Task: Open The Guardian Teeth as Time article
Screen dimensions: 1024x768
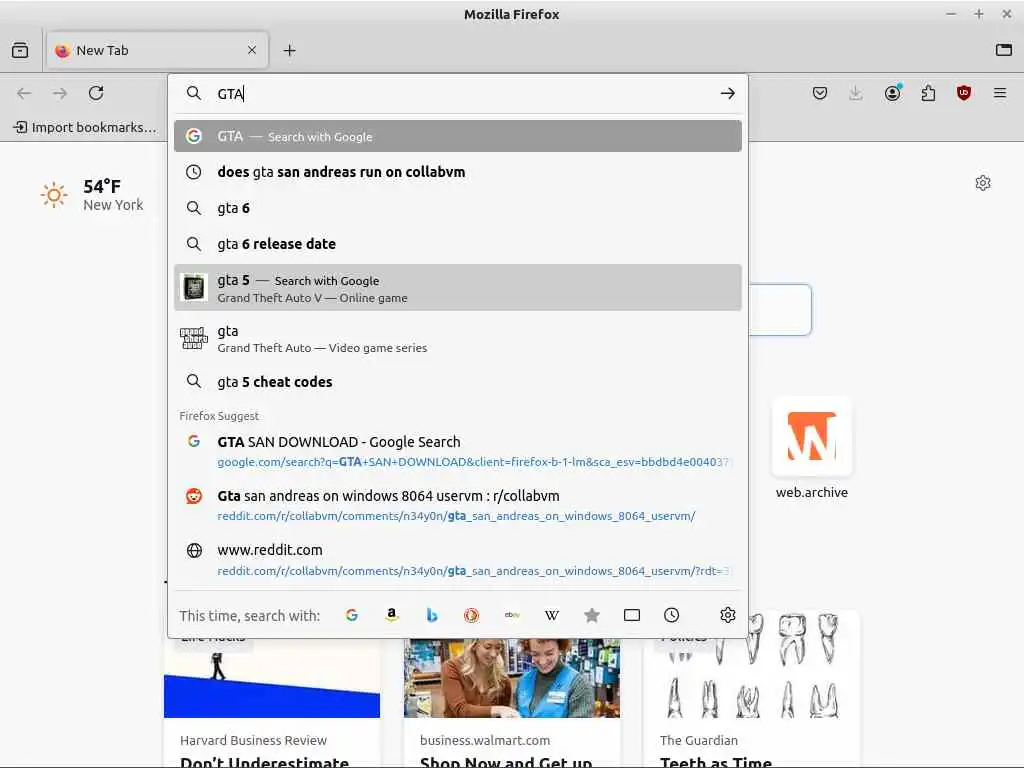Action: (751, 690)
